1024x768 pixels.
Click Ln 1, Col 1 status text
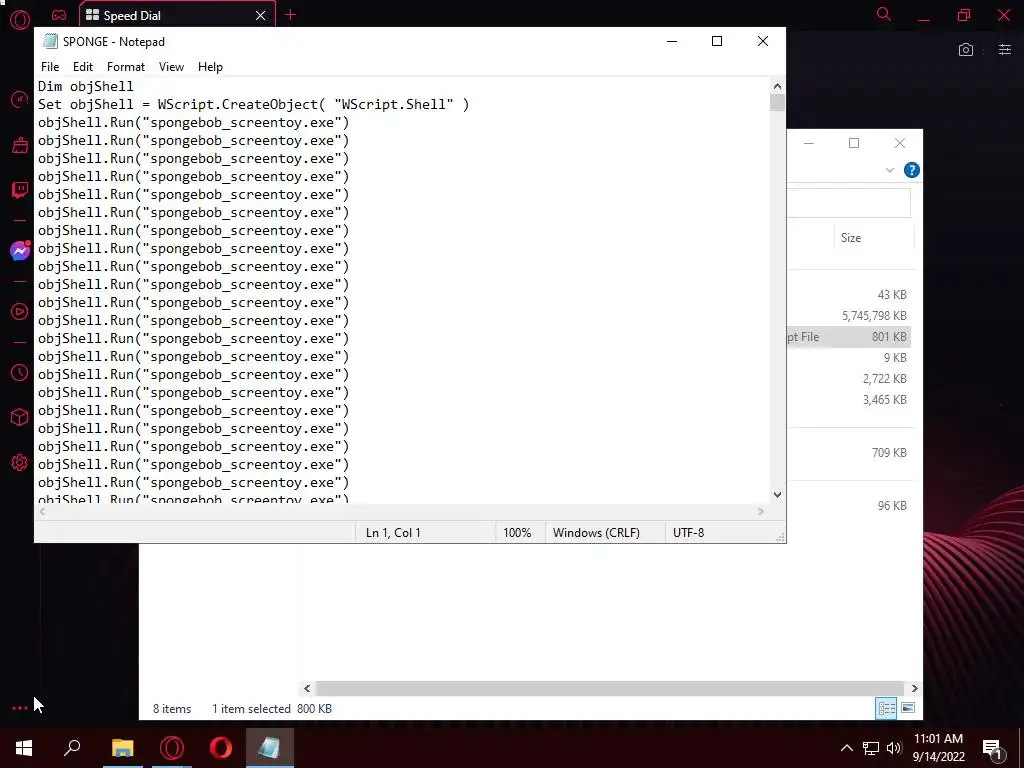[393, 533]
